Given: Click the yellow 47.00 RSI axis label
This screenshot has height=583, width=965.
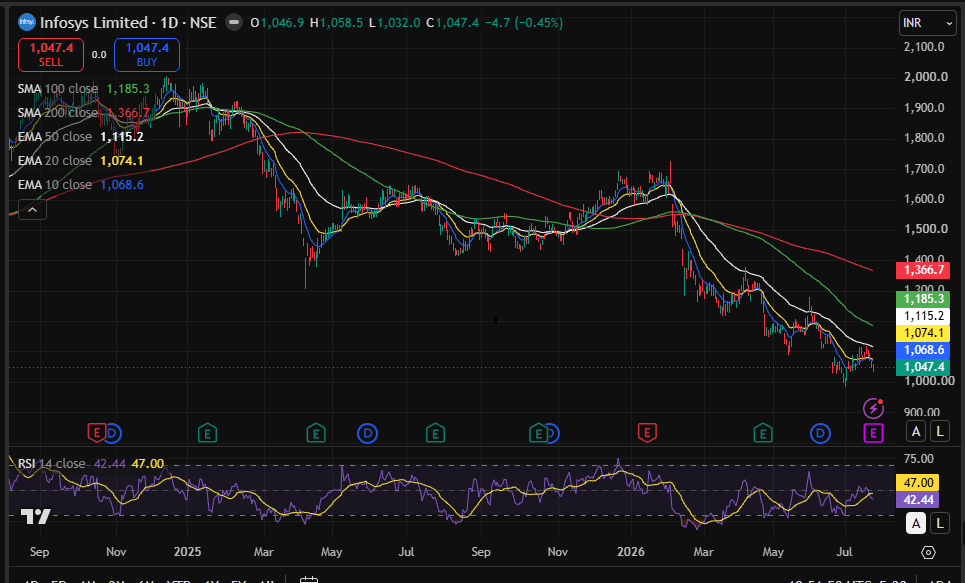Looking at the screenshot, I should point(918,483).
